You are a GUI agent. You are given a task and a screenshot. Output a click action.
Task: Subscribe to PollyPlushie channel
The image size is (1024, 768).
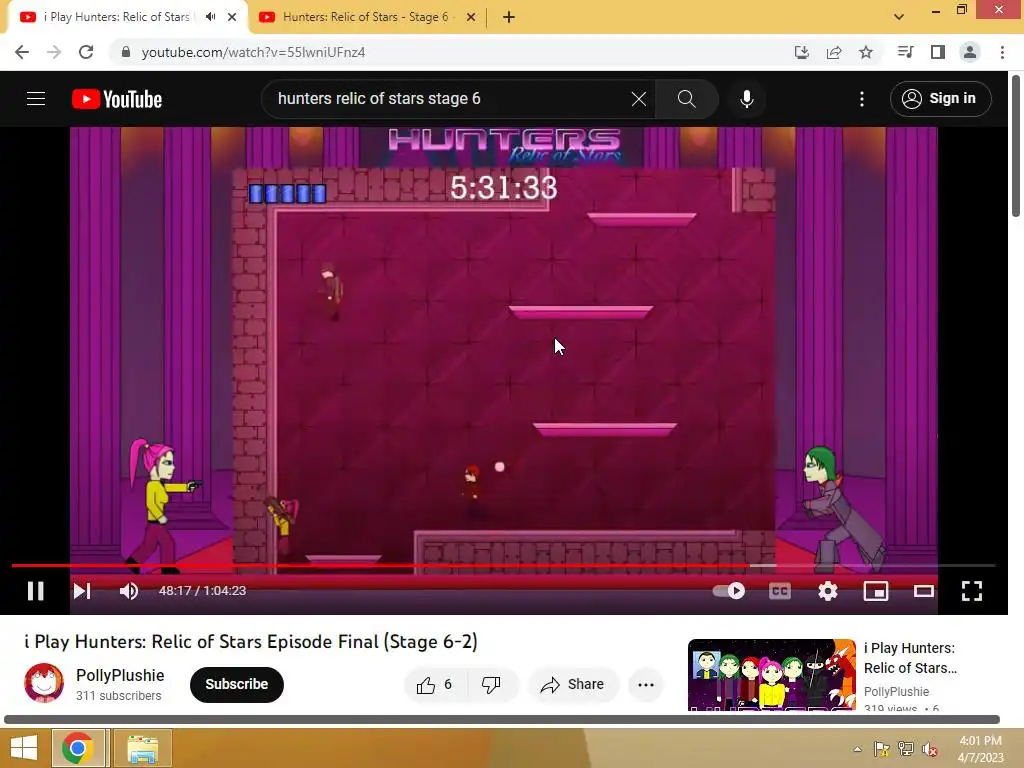(236, 684)
